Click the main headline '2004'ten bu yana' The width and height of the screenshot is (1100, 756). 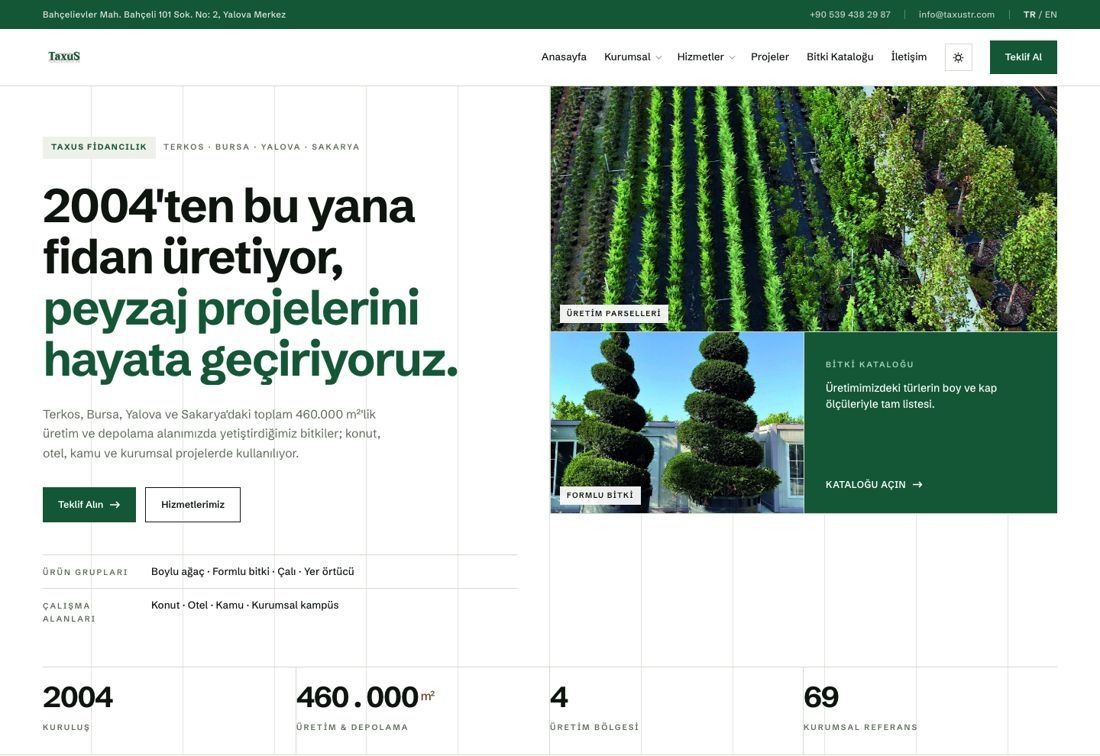(x=229, y=206)
